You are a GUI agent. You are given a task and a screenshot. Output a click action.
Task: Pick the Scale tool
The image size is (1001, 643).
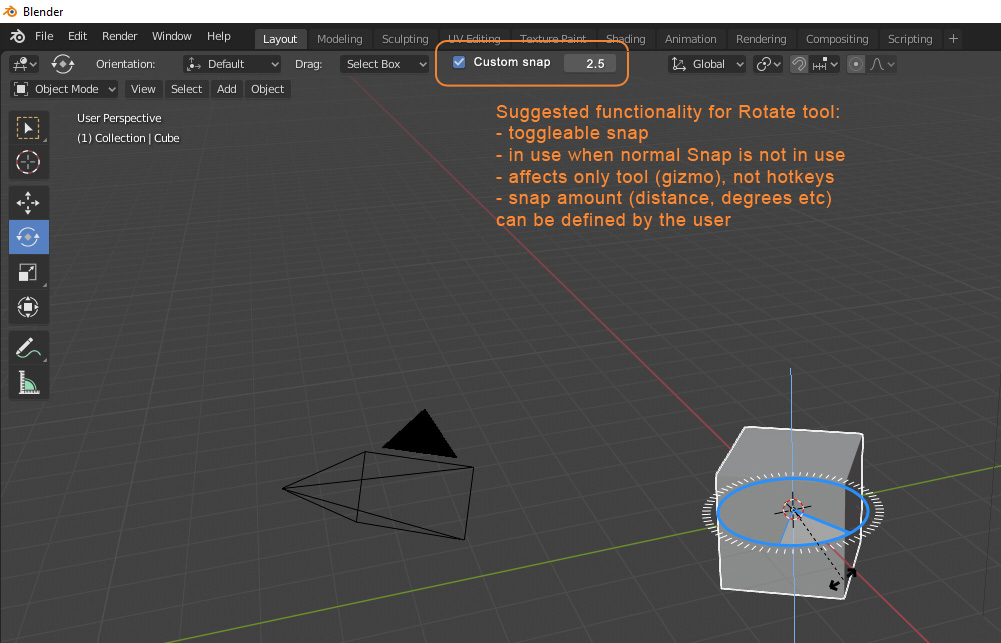pos(28,273)
